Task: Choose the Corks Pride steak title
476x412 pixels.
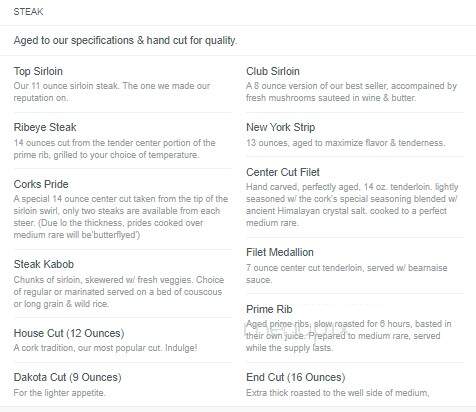Action: coord(41,184)
